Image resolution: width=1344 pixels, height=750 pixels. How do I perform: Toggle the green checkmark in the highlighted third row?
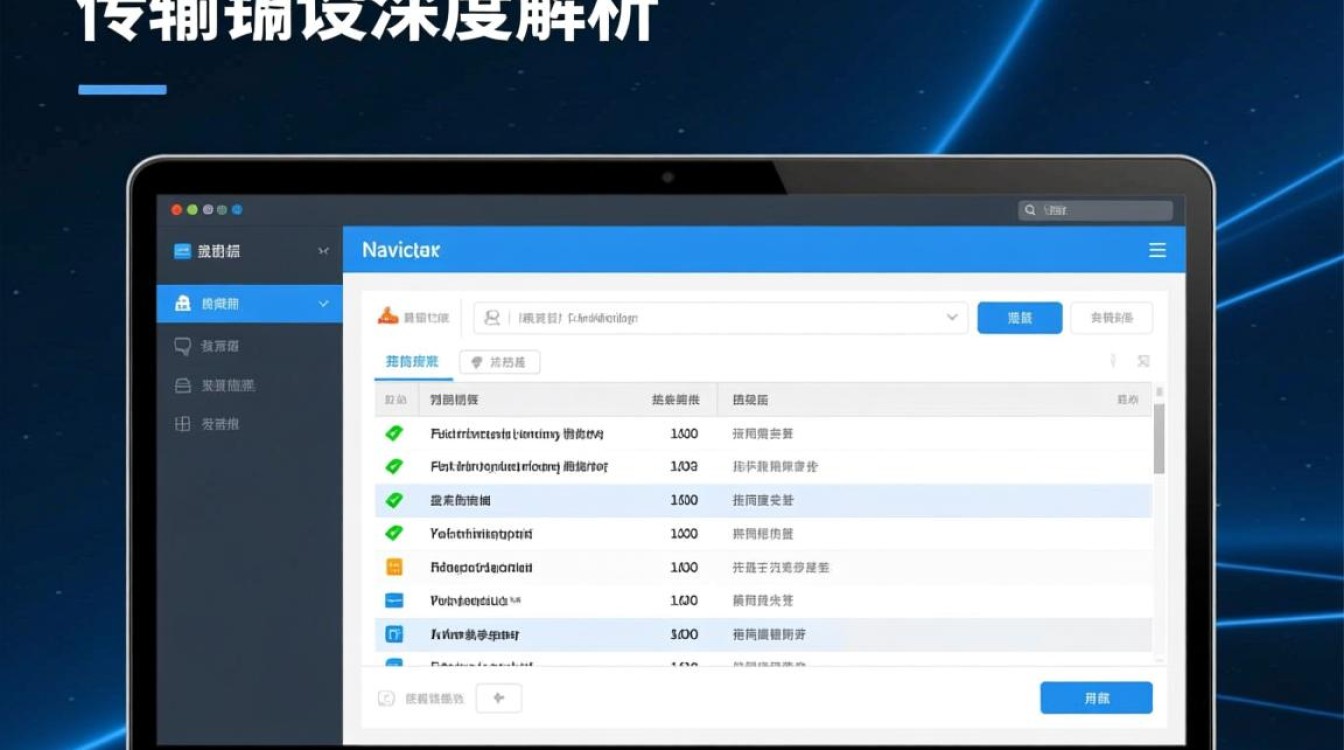point(394,500)
